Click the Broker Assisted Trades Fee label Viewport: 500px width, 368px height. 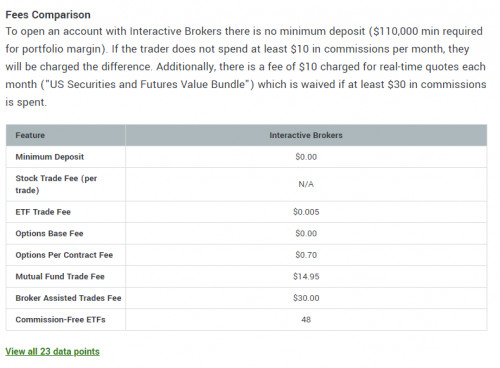[68, 298]
